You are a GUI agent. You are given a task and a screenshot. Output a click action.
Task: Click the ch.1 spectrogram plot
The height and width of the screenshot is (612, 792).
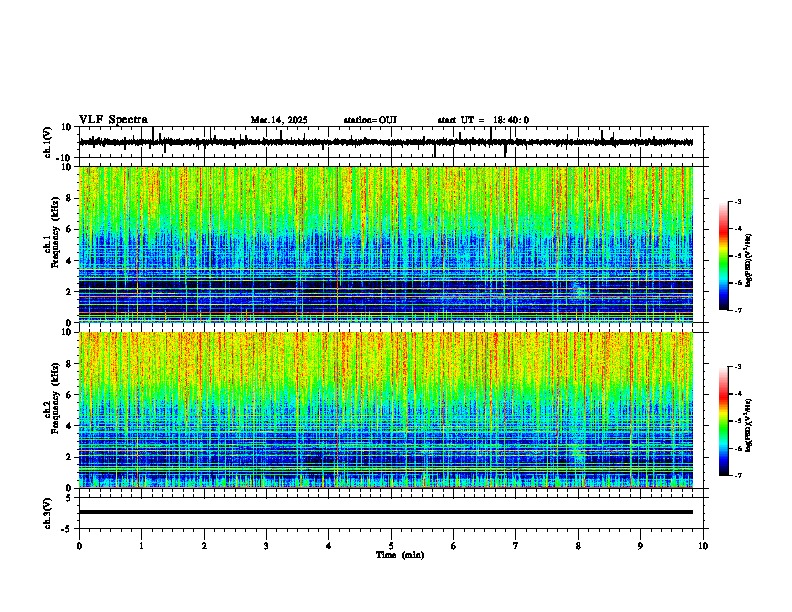(386, 244)
